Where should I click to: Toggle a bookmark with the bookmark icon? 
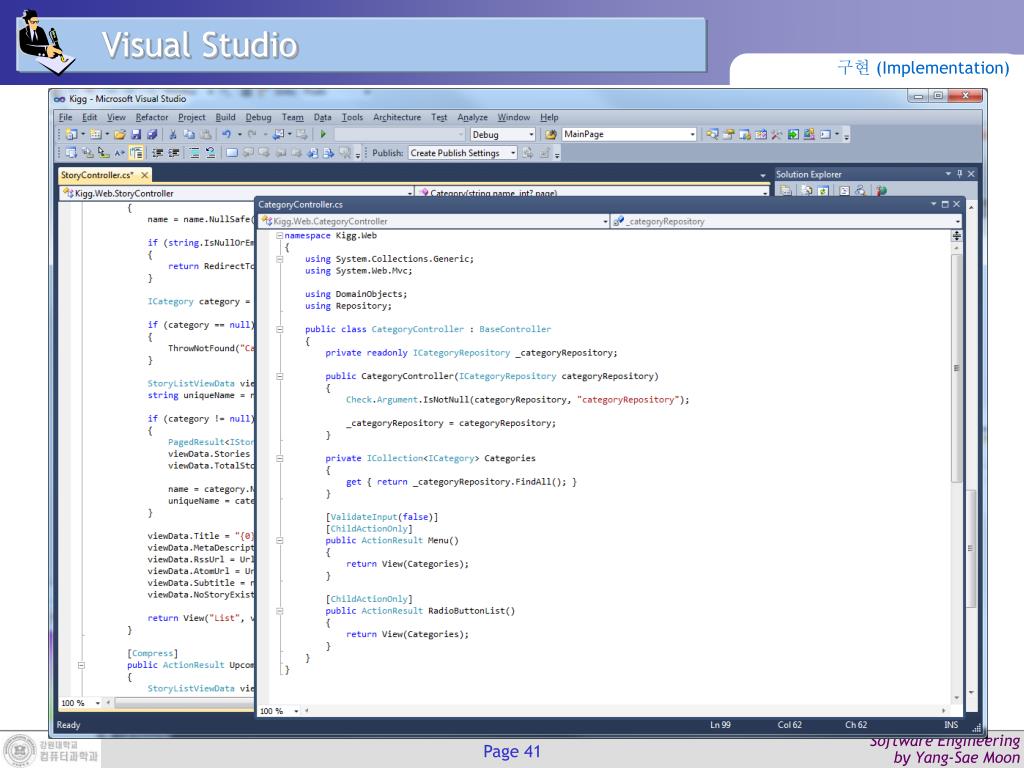(x=232, y=153)
